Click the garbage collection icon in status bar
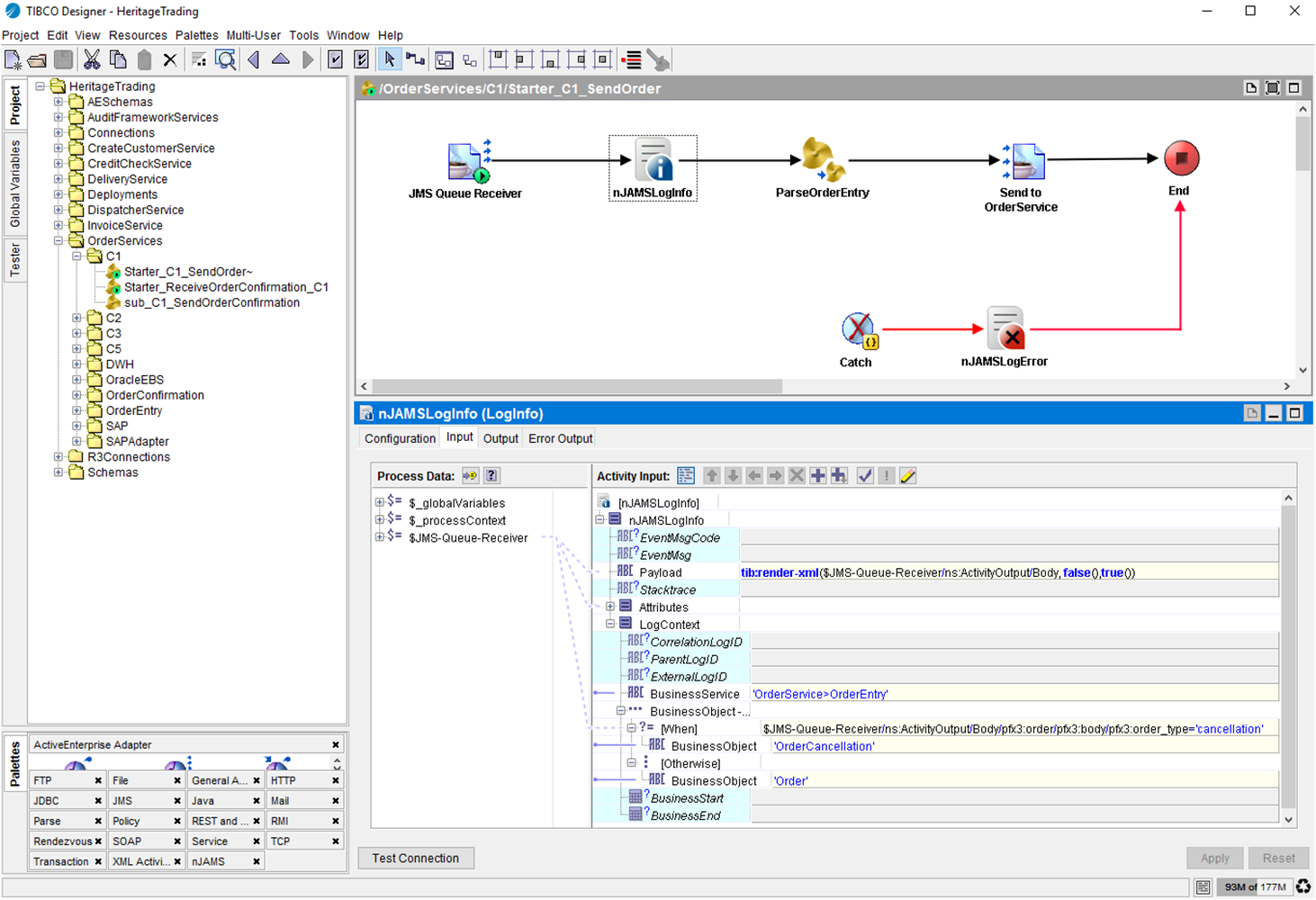 point(1302,887)
